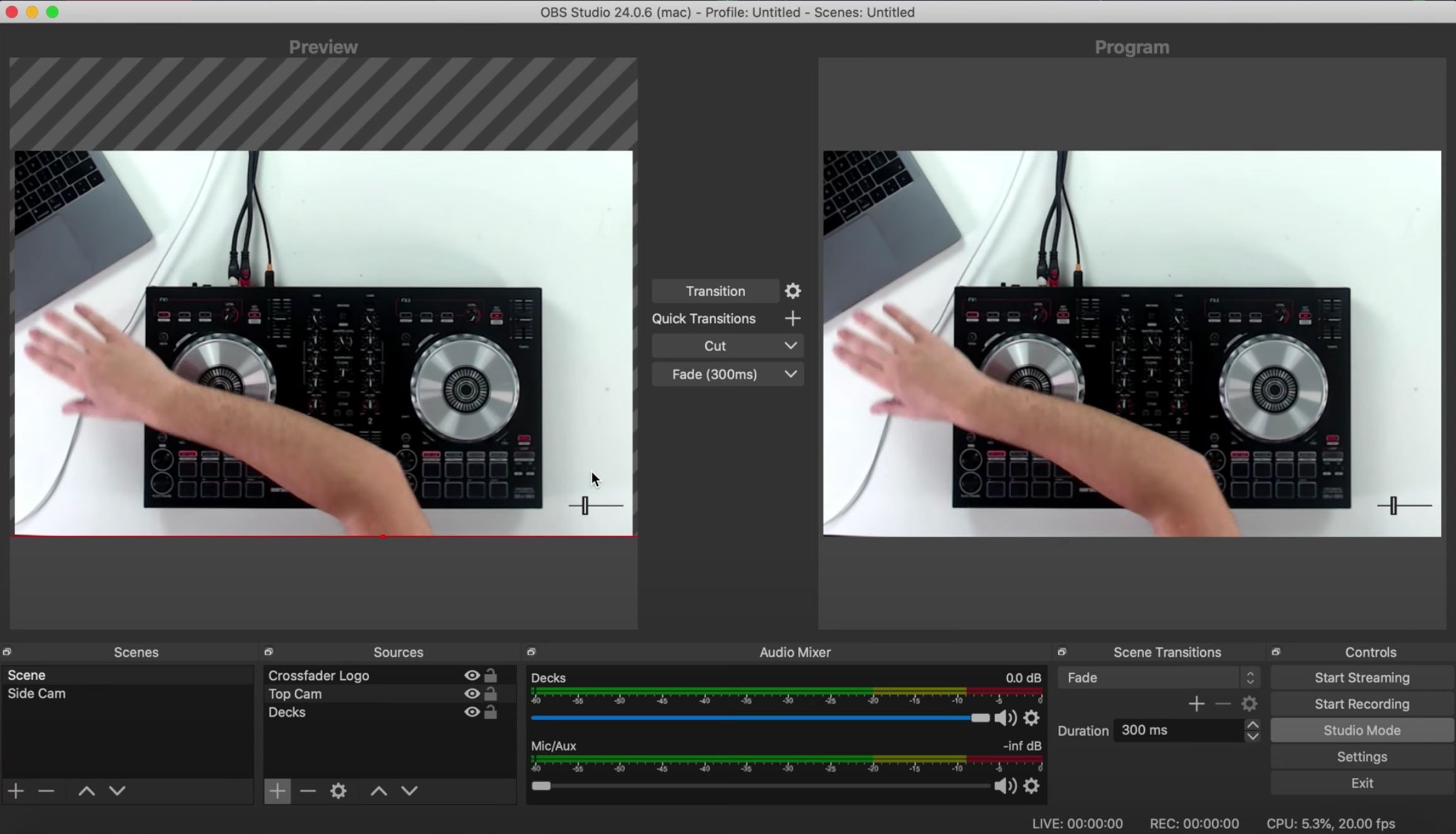Add a new scene with plus icon
Image resolution: width=1456 pixels, height=834 pixels.
pyautogui.click(x=16, y=791)
